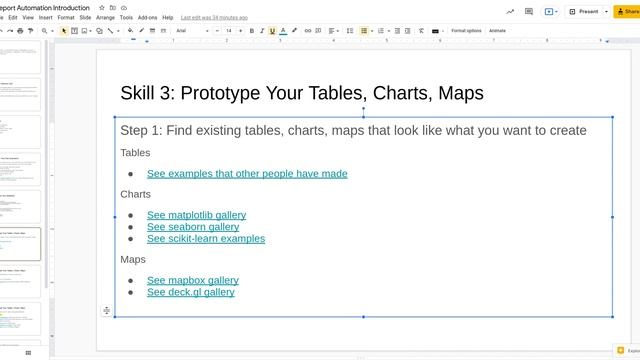Open the text alignment dropdown
This screenshot has width=640, height=360.
334,31
